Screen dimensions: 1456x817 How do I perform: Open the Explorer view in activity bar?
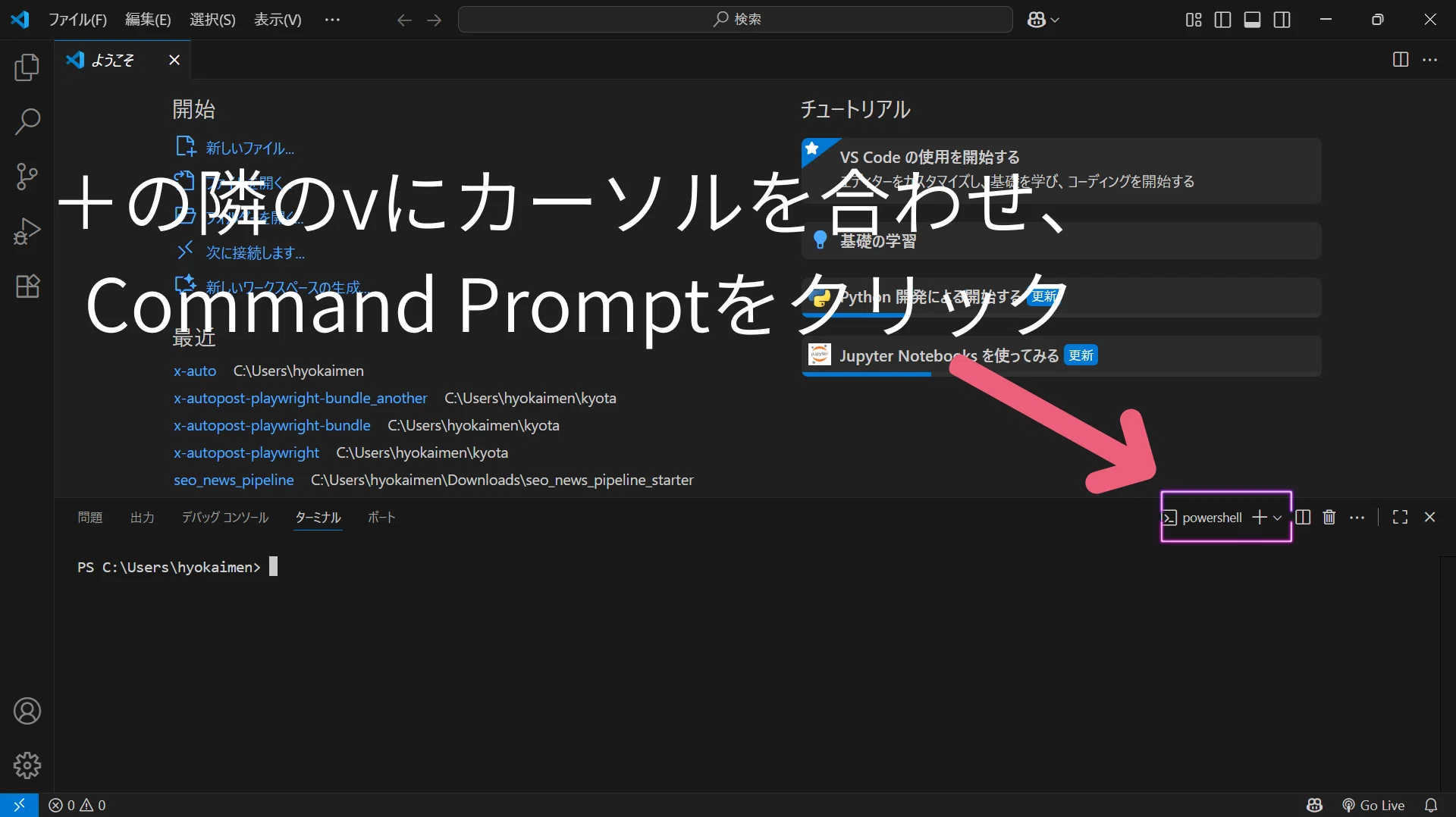[27, 67]
